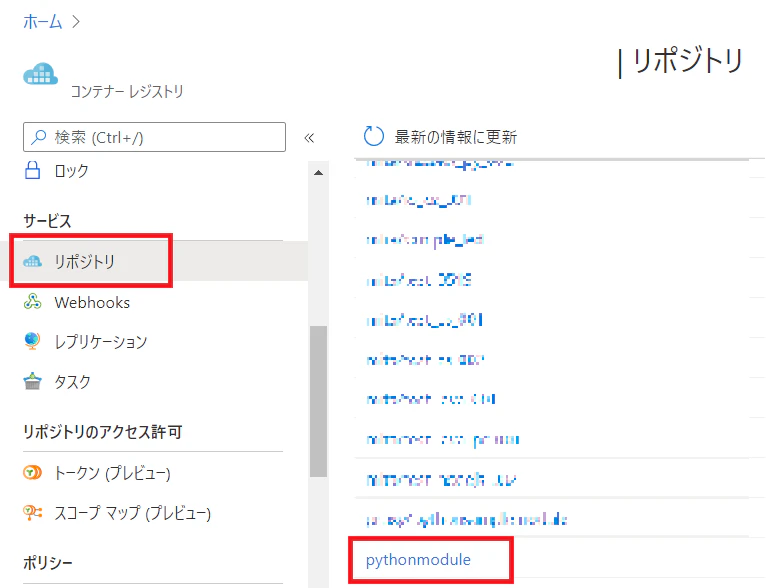Click the sidebar vertical scrollbar thumb
766x588 pixels.
coord(319,401)
